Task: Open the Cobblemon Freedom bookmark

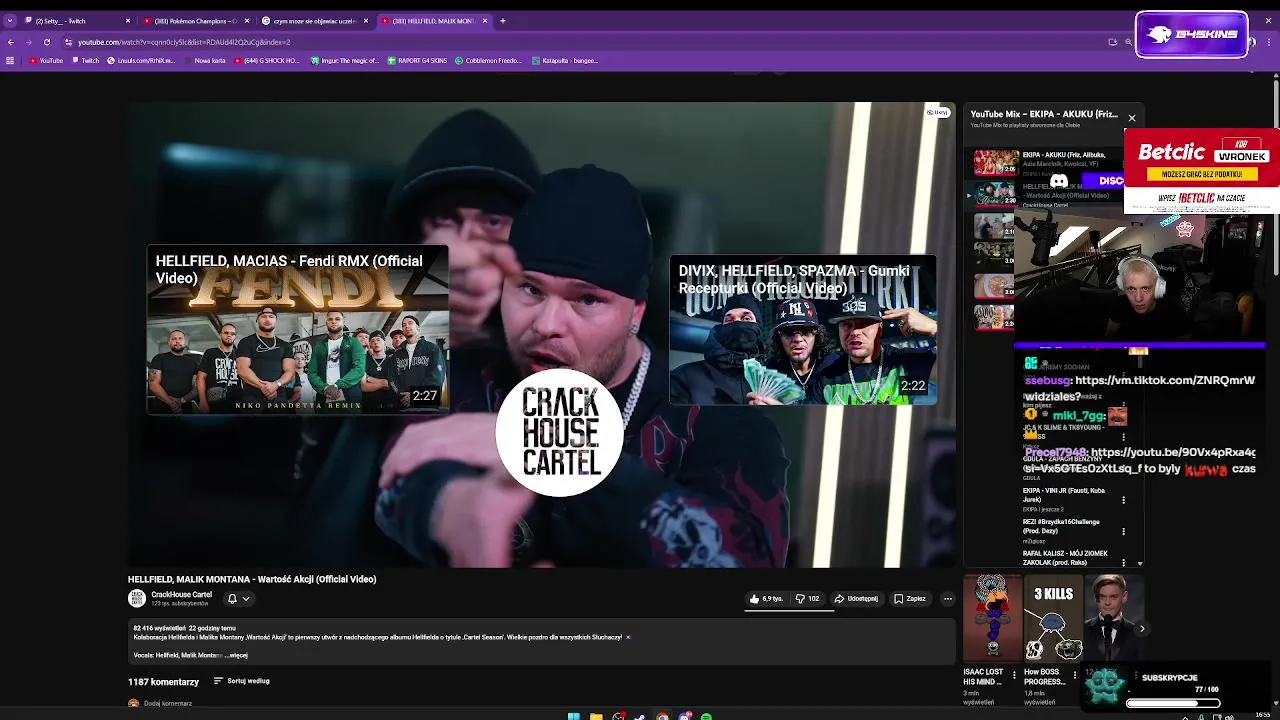Action: 489,61
